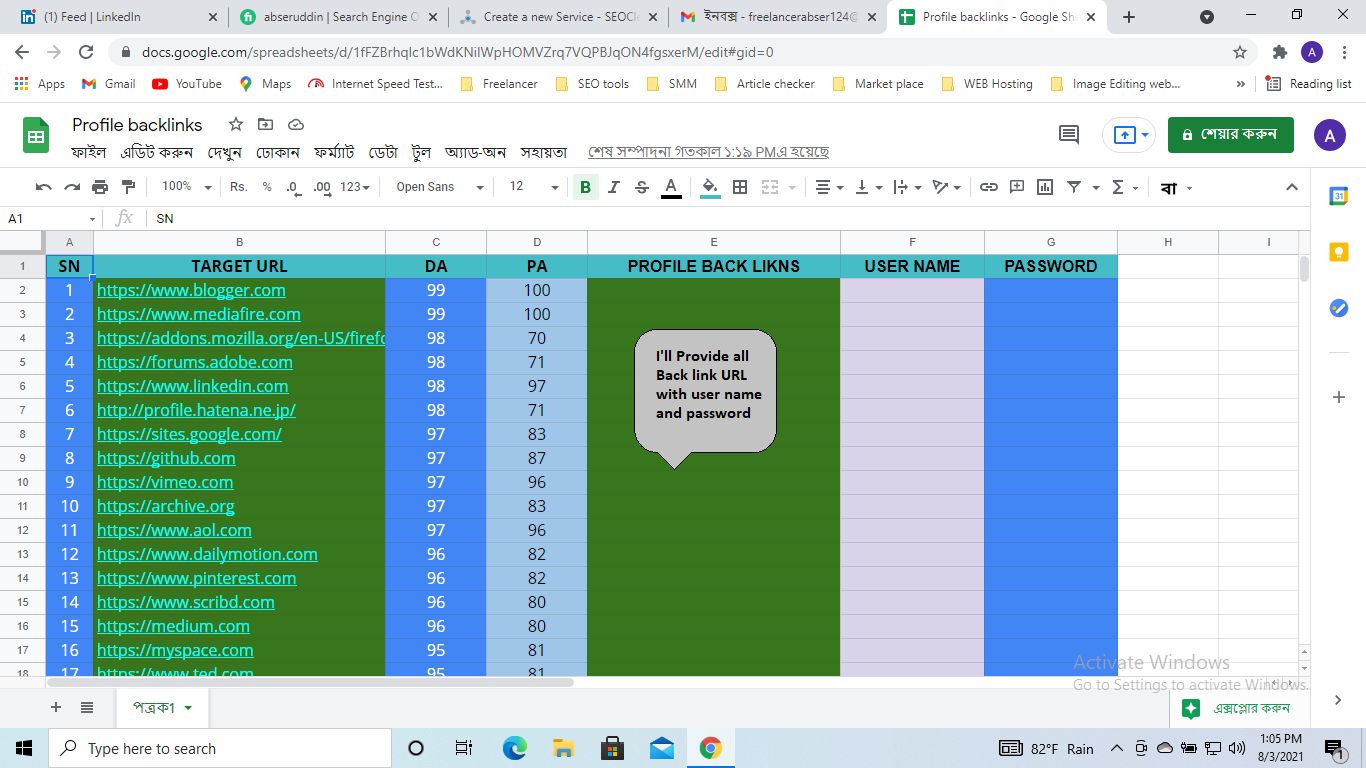Image resolution: width=1366 pixels, height=768 pixels.
Task: Click the insert chart icon
Action: (x=1045, y=187)
